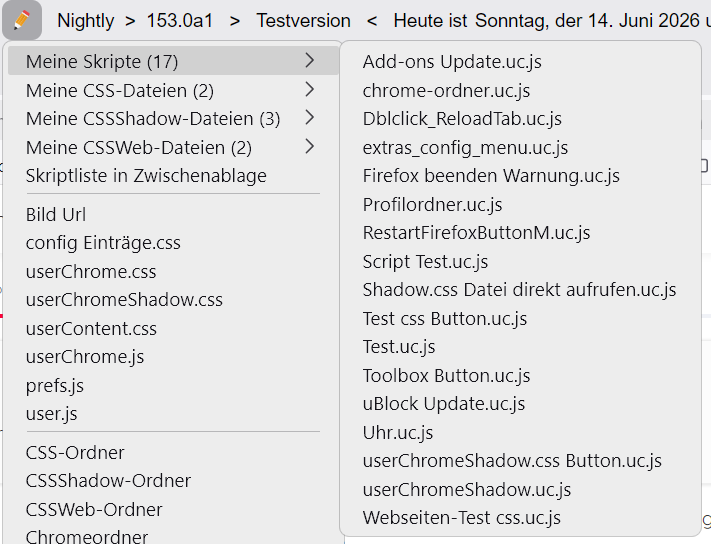Expand the Meine Skripte (17) submenu arrow
711x544 pixels.
310,60
